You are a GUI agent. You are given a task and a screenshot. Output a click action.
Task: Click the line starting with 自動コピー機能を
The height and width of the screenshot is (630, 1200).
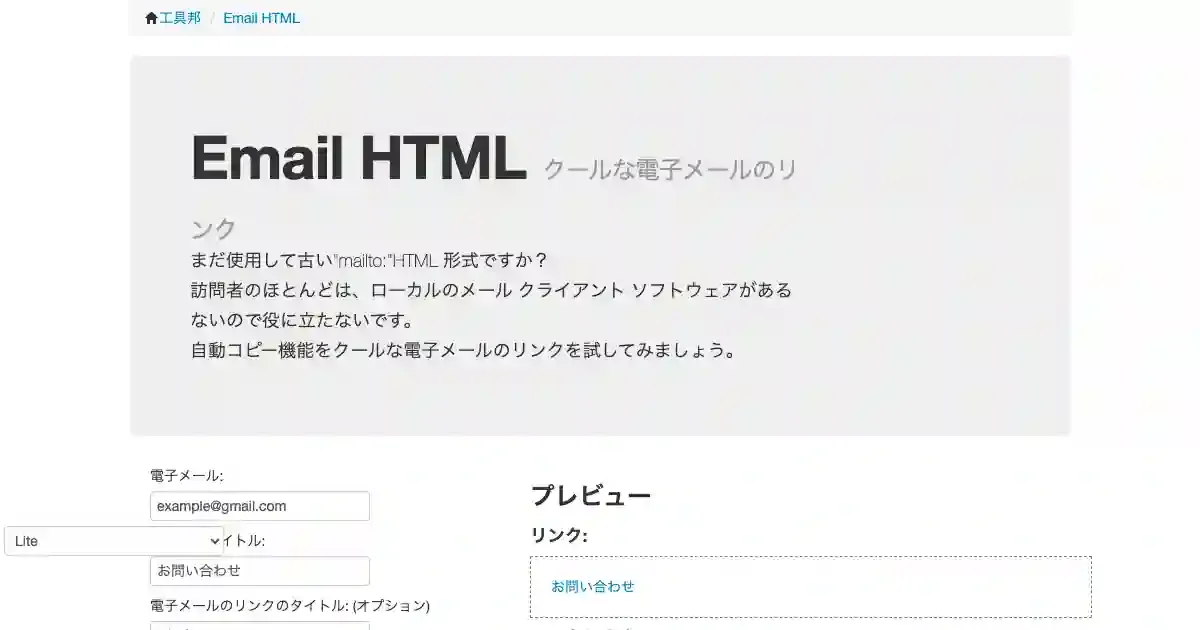click(x=464, y=351)
